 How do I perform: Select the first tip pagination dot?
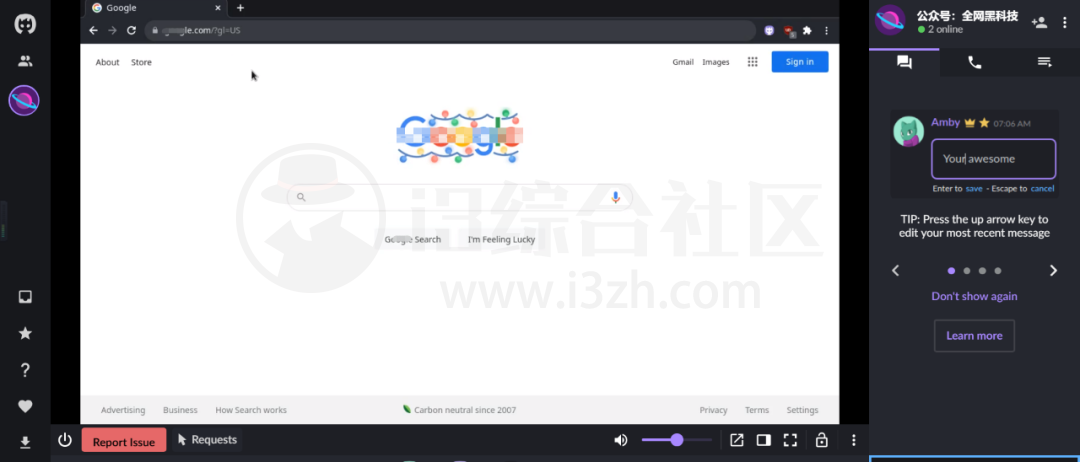pos(951,271)
